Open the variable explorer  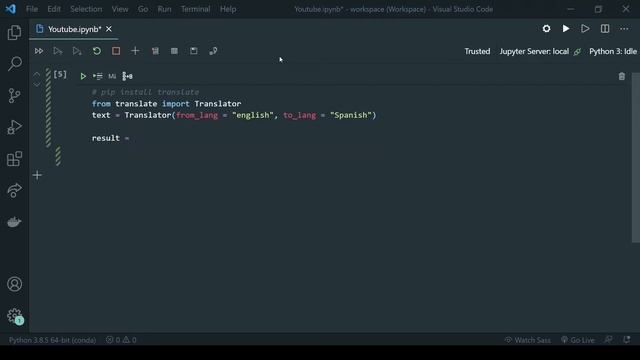pos(174,51)
